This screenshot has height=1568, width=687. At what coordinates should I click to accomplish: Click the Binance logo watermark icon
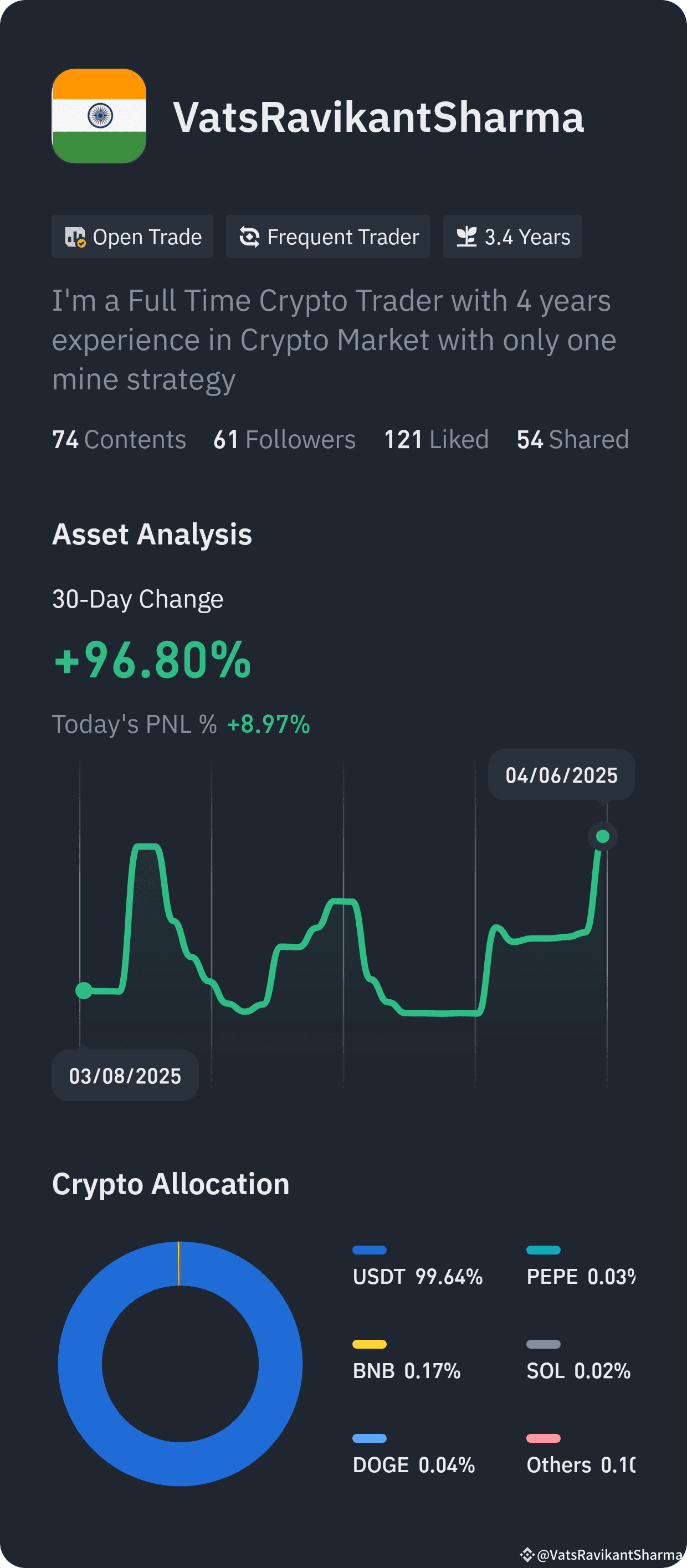point(527,1554)
